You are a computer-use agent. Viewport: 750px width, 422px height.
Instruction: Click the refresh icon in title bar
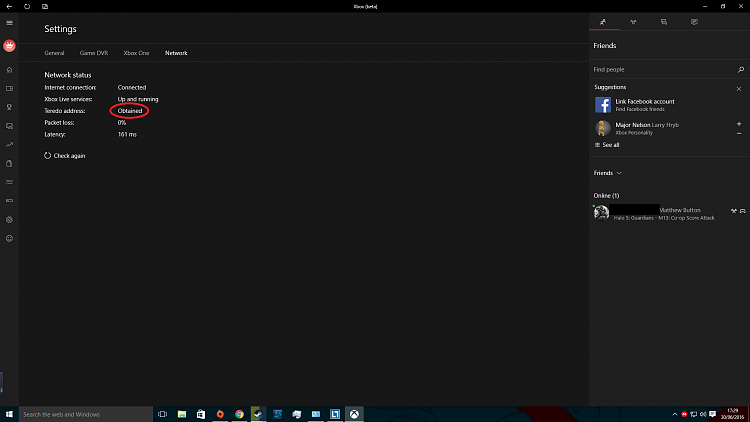coord(27,7)
